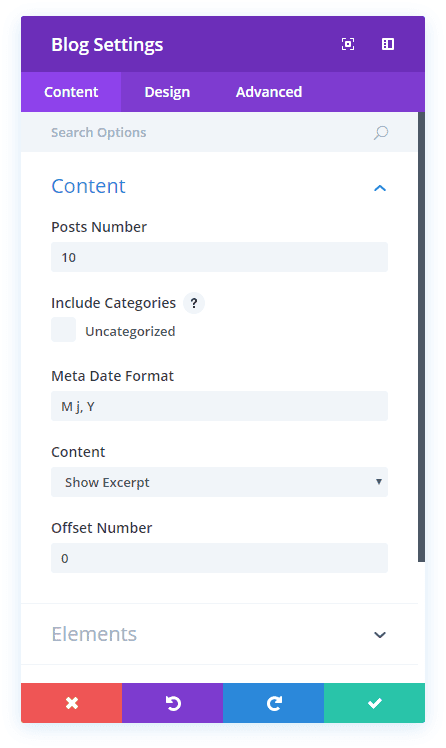Redo the change using blue arrow button
The width and height of the screenshot is (446, 748).
point(274,703)
